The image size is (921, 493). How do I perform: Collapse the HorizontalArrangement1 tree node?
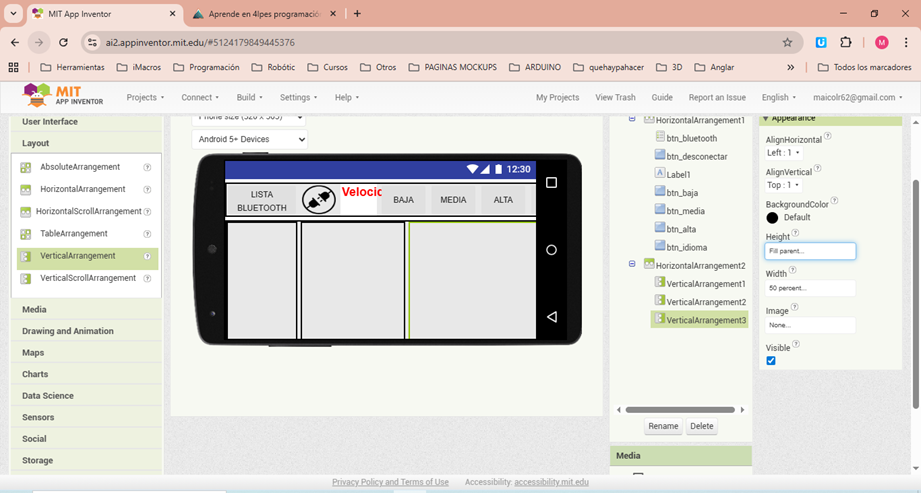point(633,120)
